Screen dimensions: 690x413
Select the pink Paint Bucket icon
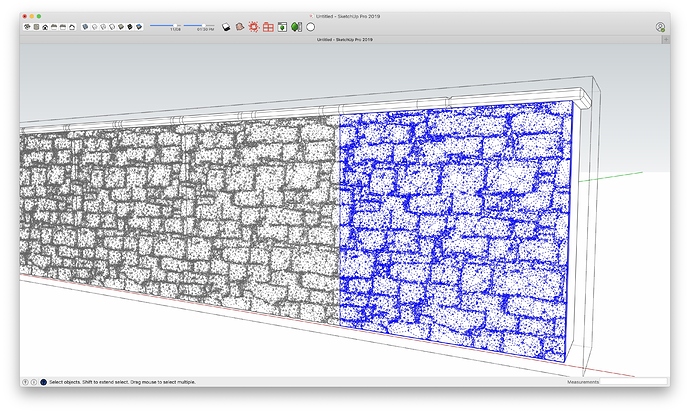point(240,27)
